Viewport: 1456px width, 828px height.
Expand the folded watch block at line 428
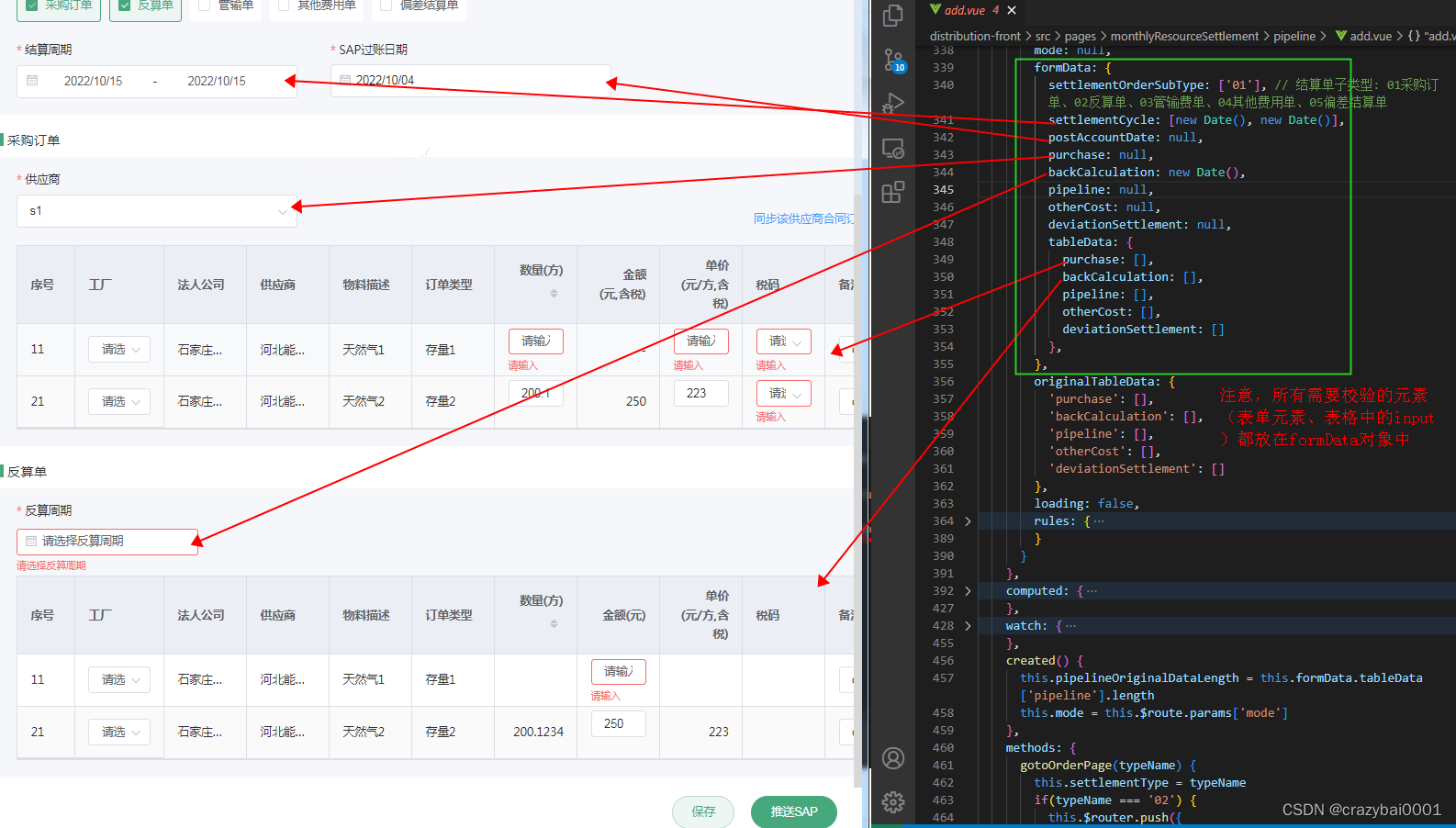coord(968,626)
